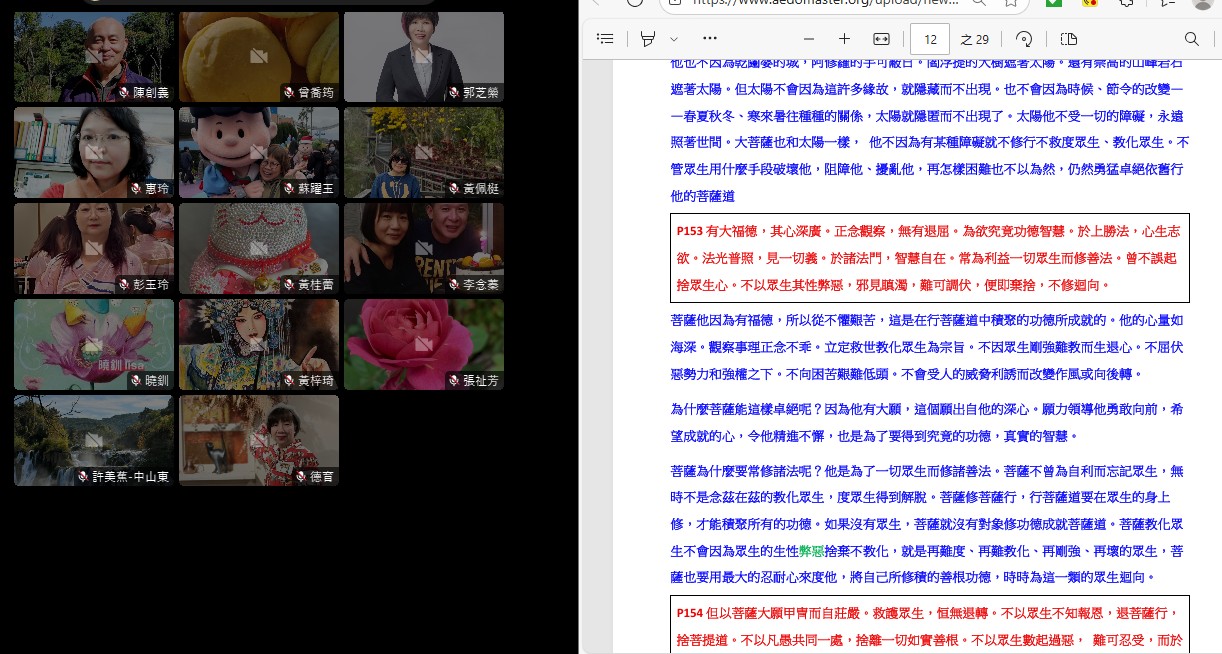Select 陳創義's video tile
1222x654 pixels.
click(x=94, y=57)
